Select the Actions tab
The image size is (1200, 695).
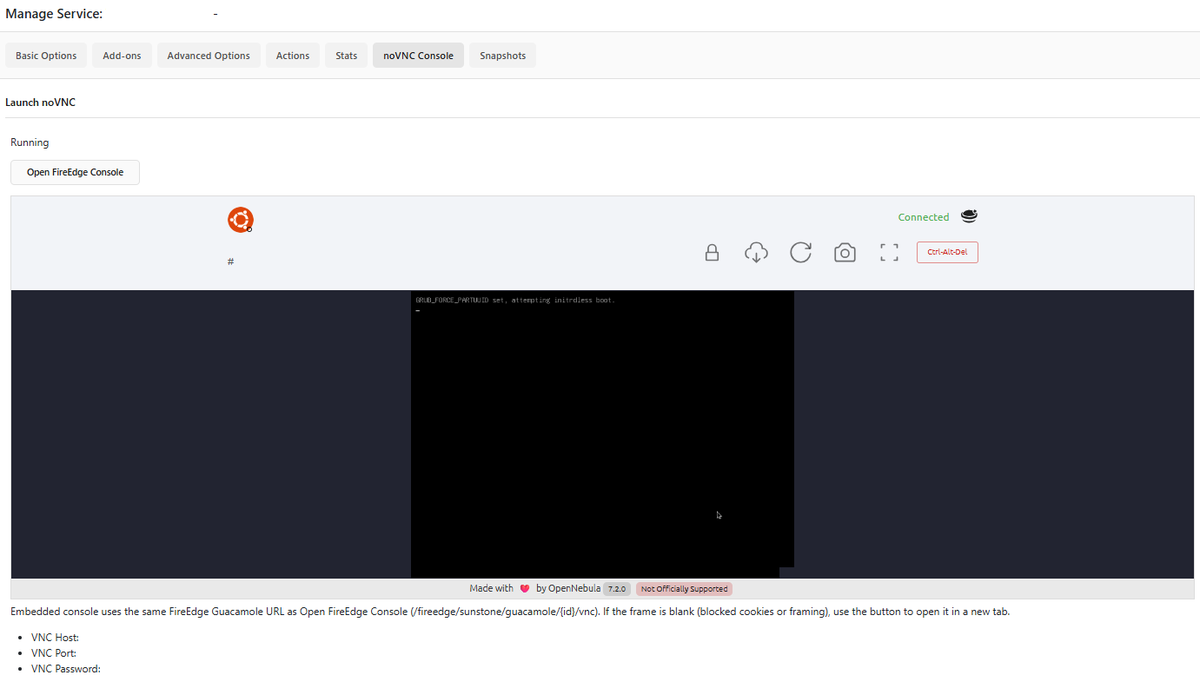click(x=293, y=55)
